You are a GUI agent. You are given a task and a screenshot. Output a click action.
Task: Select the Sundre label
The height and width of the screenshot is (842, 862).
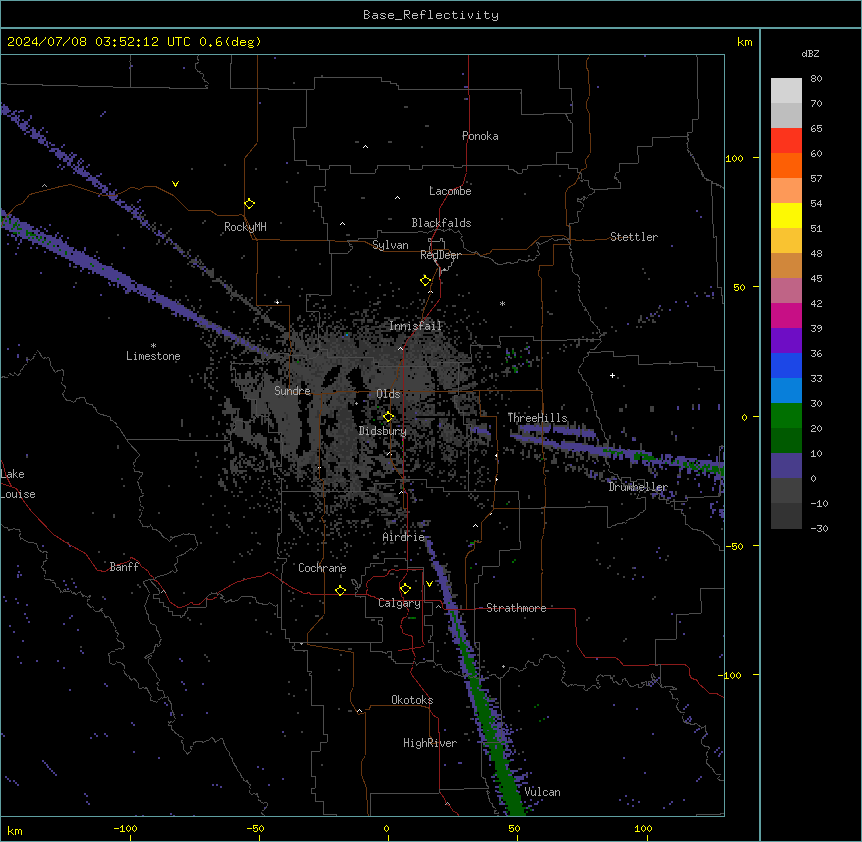click(292, 391)
